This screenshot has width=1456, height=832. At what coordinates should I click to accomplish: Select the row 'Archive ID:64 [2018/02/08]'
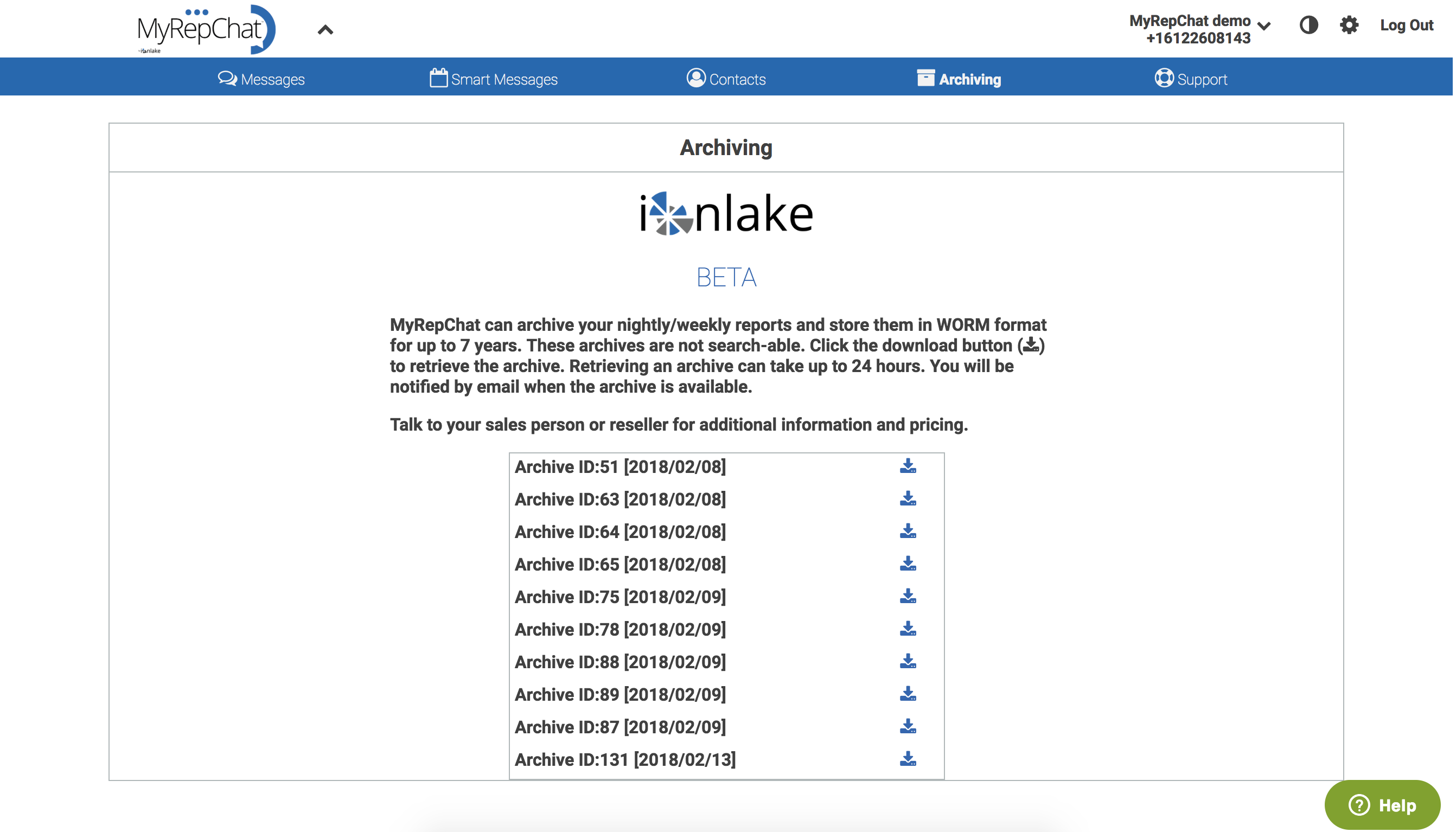click(x=727, y=532)
